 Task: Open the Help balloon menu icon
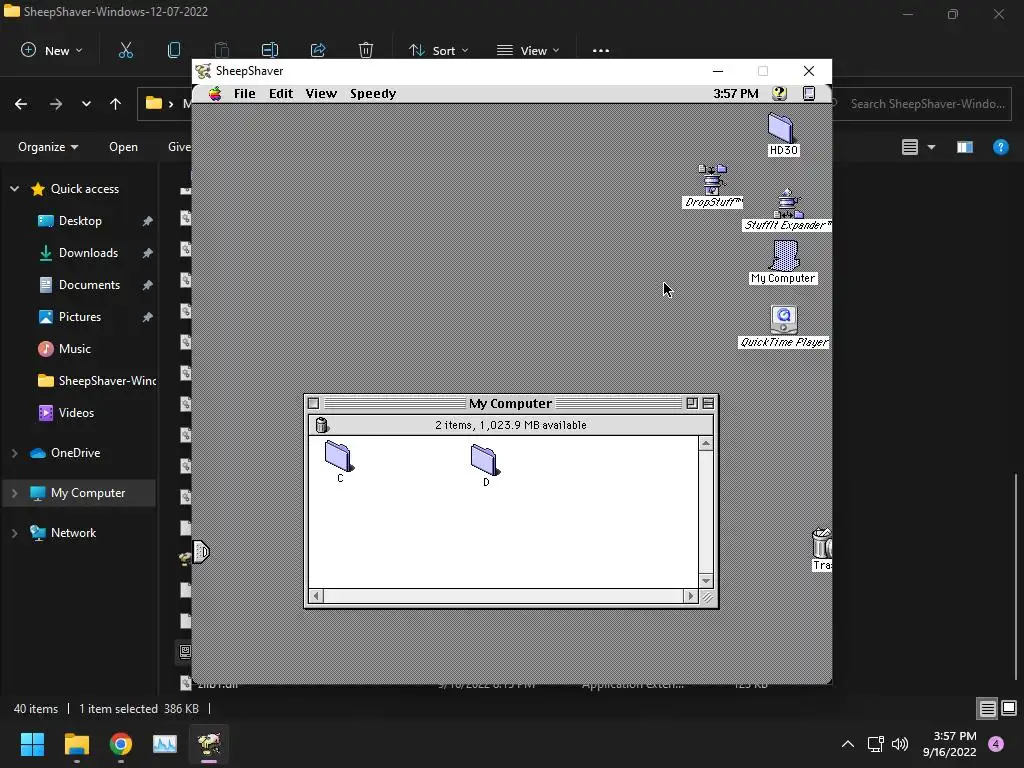(x=779, y=93)
